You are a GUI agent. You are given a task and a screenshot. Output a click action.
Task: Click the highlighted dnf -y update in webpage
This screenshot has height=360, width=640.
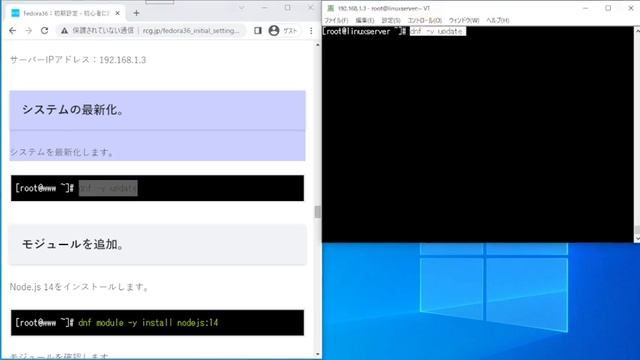pos(108,188)
